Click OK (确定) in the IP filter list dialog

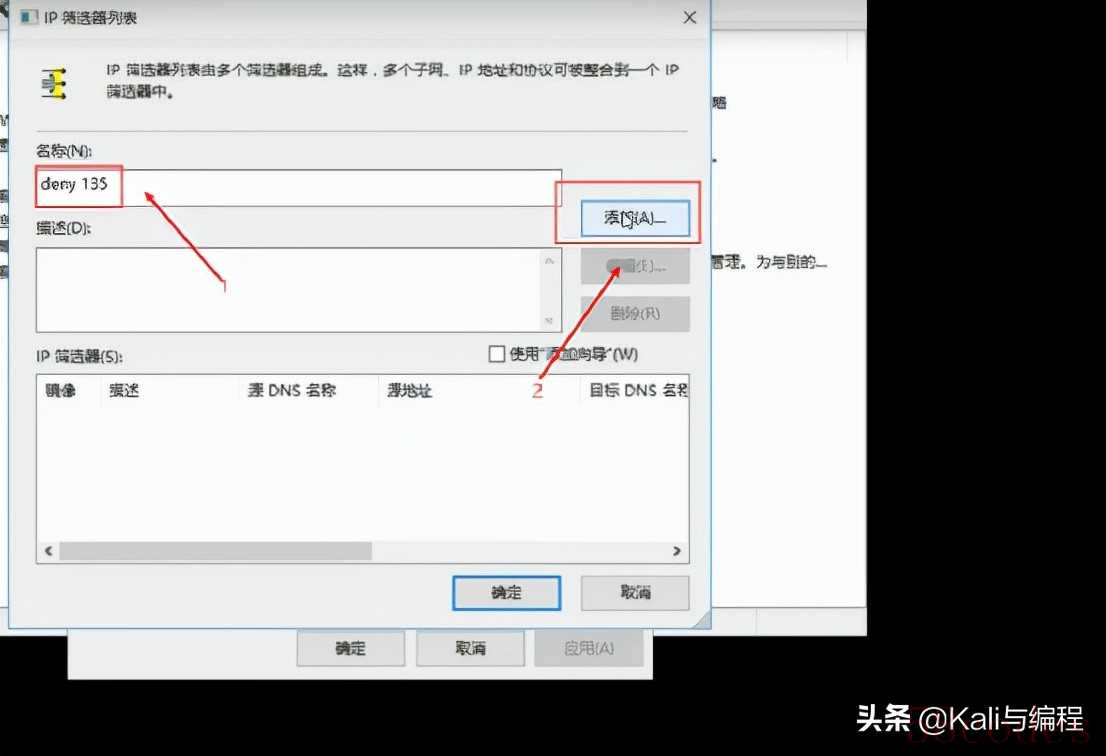506,593
